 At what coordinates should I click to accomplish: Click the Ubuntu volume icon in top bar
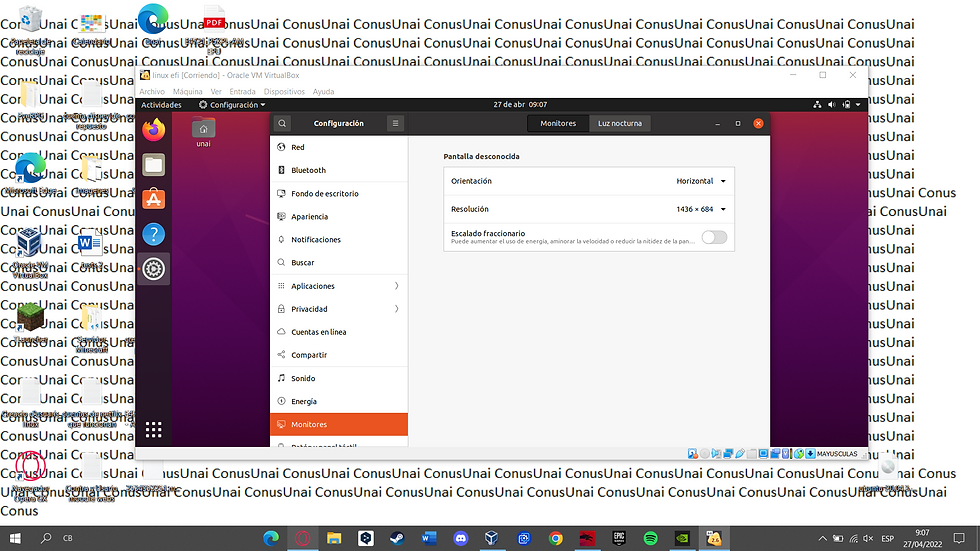pos(831,104)
